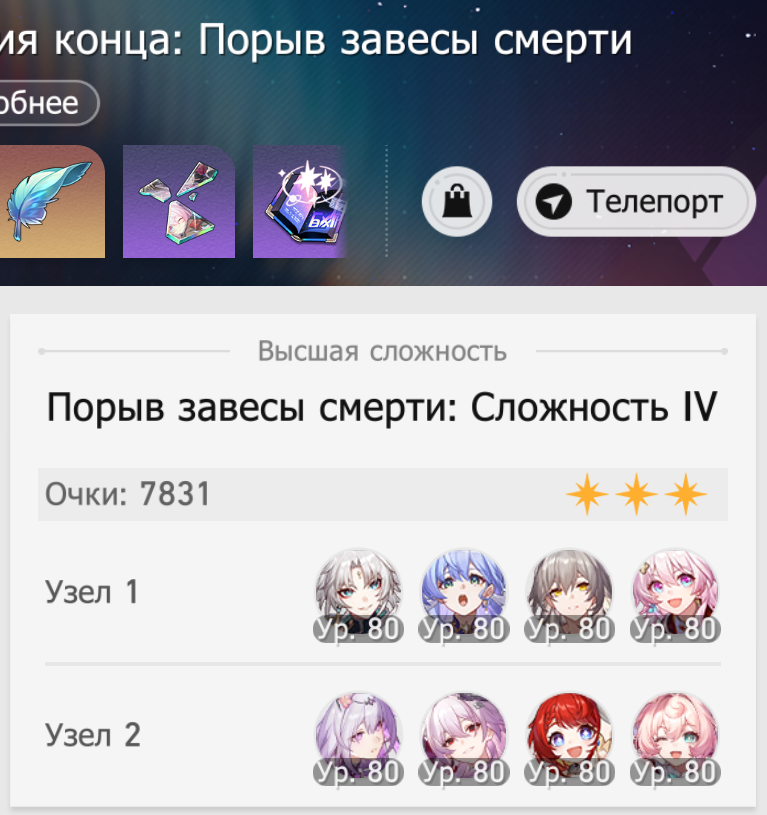Click the white-haired character in Узел 1
The width and height of the screenshot is (767, 815).
(359, 595)
